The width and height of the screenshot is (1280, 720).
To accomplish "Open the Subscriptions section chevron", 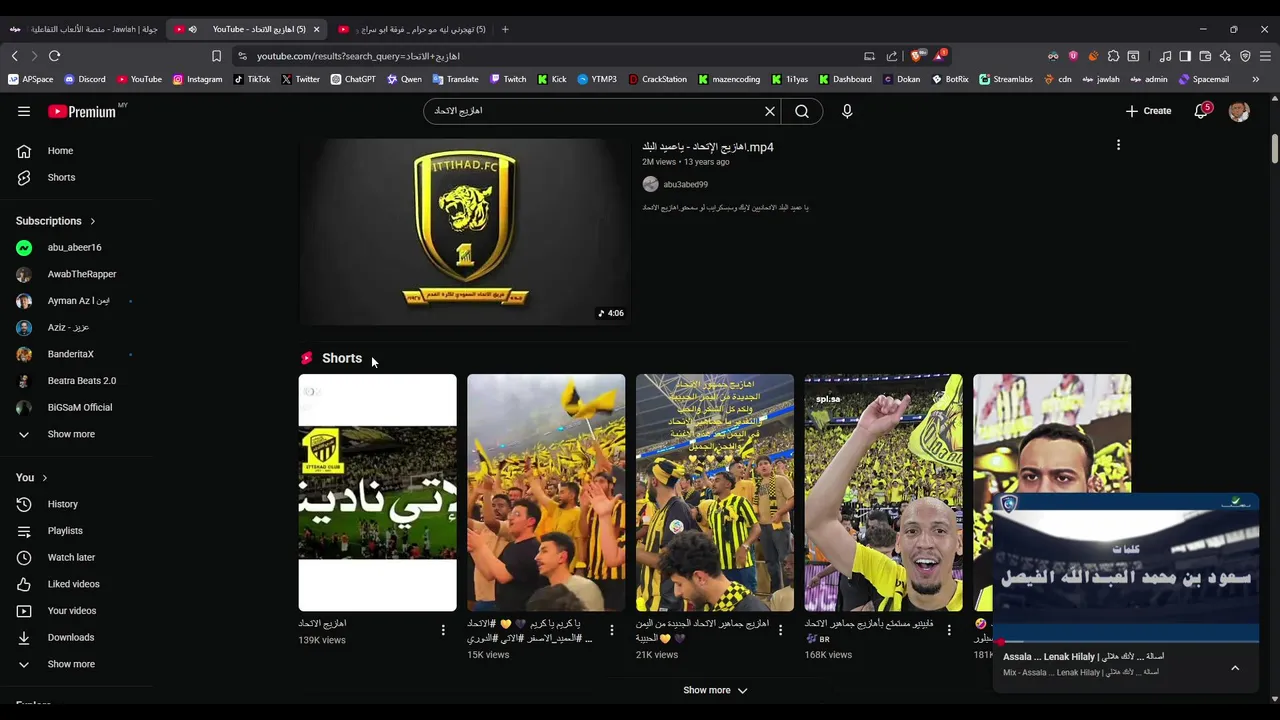I will [92, 221].
